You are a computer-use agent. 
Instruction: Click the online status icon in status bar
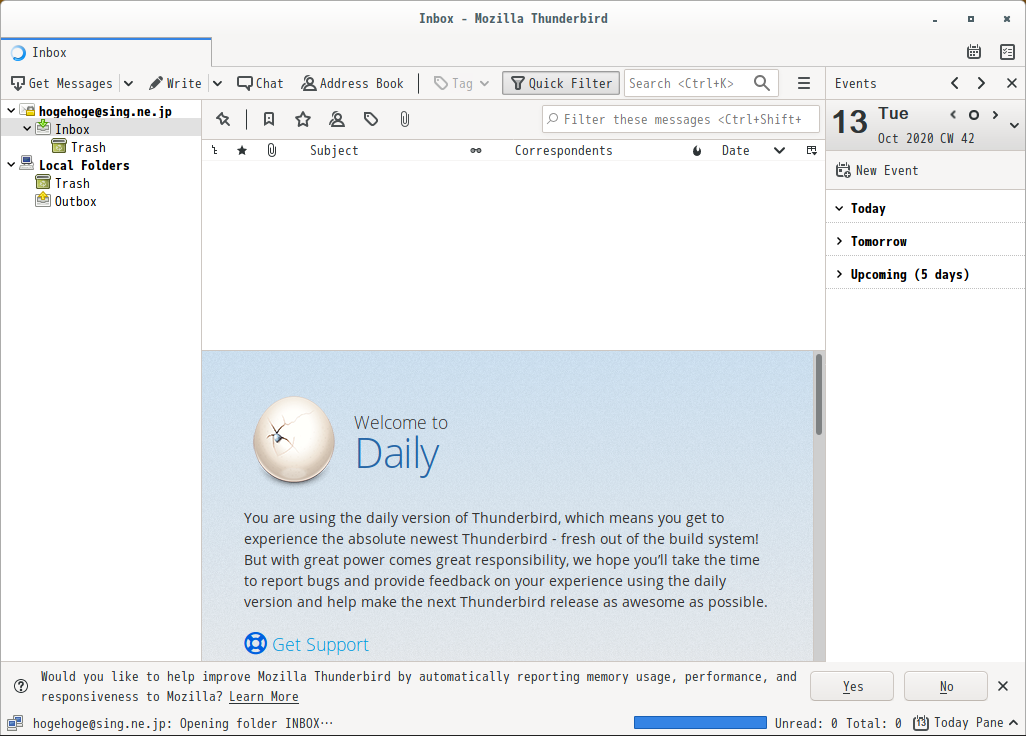pos(14,723)
